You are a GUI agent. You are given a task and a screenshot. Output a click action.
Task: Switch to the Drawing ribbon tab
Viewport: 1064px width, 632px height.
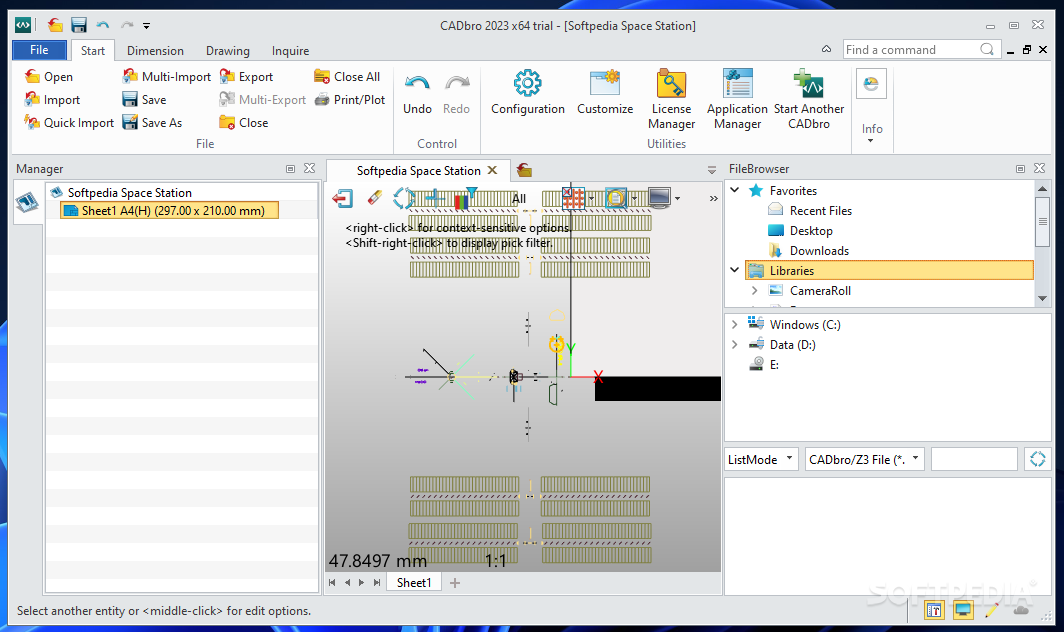click(x=228, y=50)
